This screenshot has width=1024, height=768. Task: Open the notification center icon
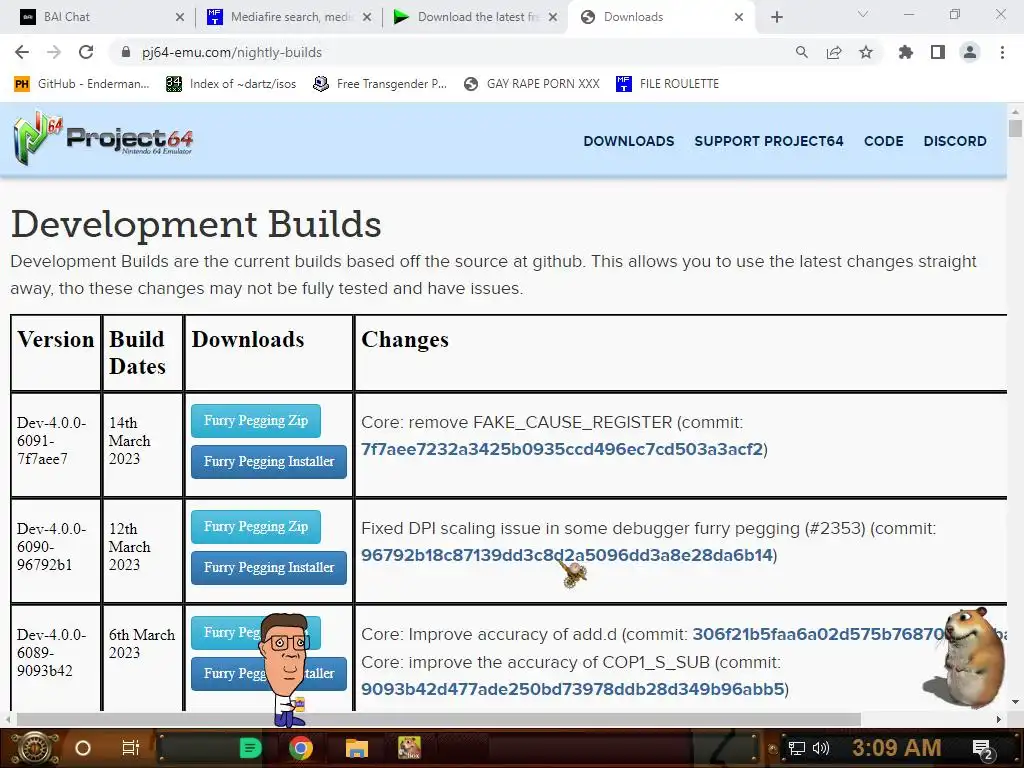(983, 750)
